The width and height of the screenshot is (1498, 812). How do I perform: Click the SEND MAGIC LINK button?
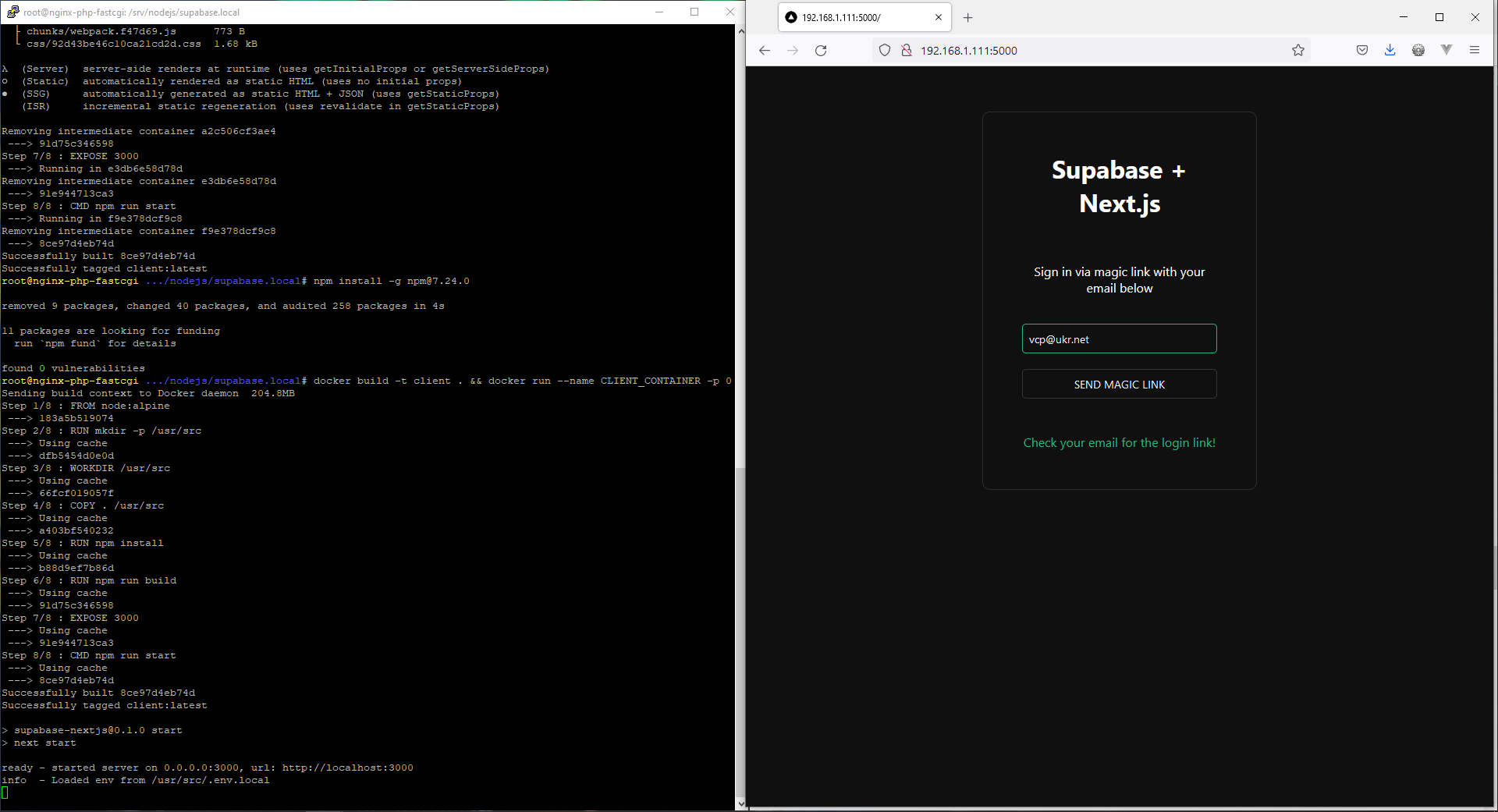pyautogui.click(x=1119, y=384)
